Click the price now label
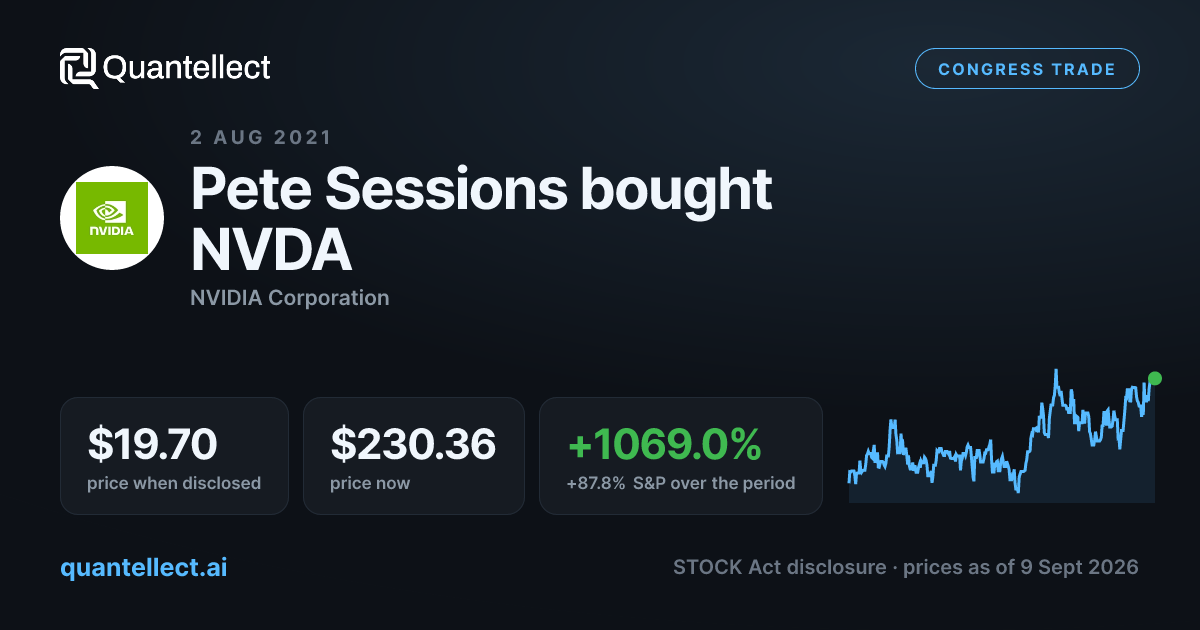Image resolution: width=1200 pixels, height=630 pixels. (370, 483)
